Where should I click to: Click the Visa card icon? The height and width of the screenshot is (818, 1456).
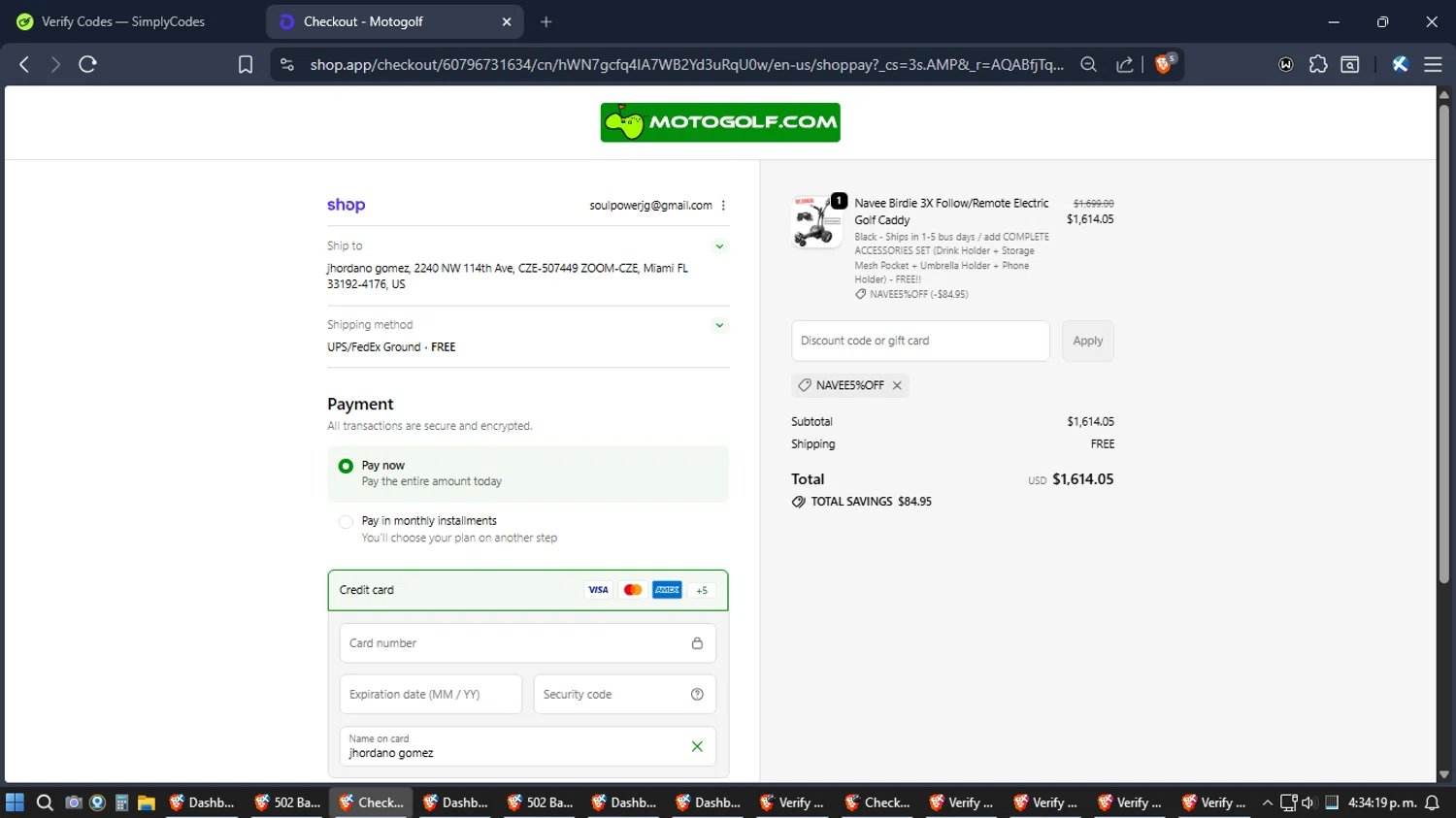pos(599,590)
